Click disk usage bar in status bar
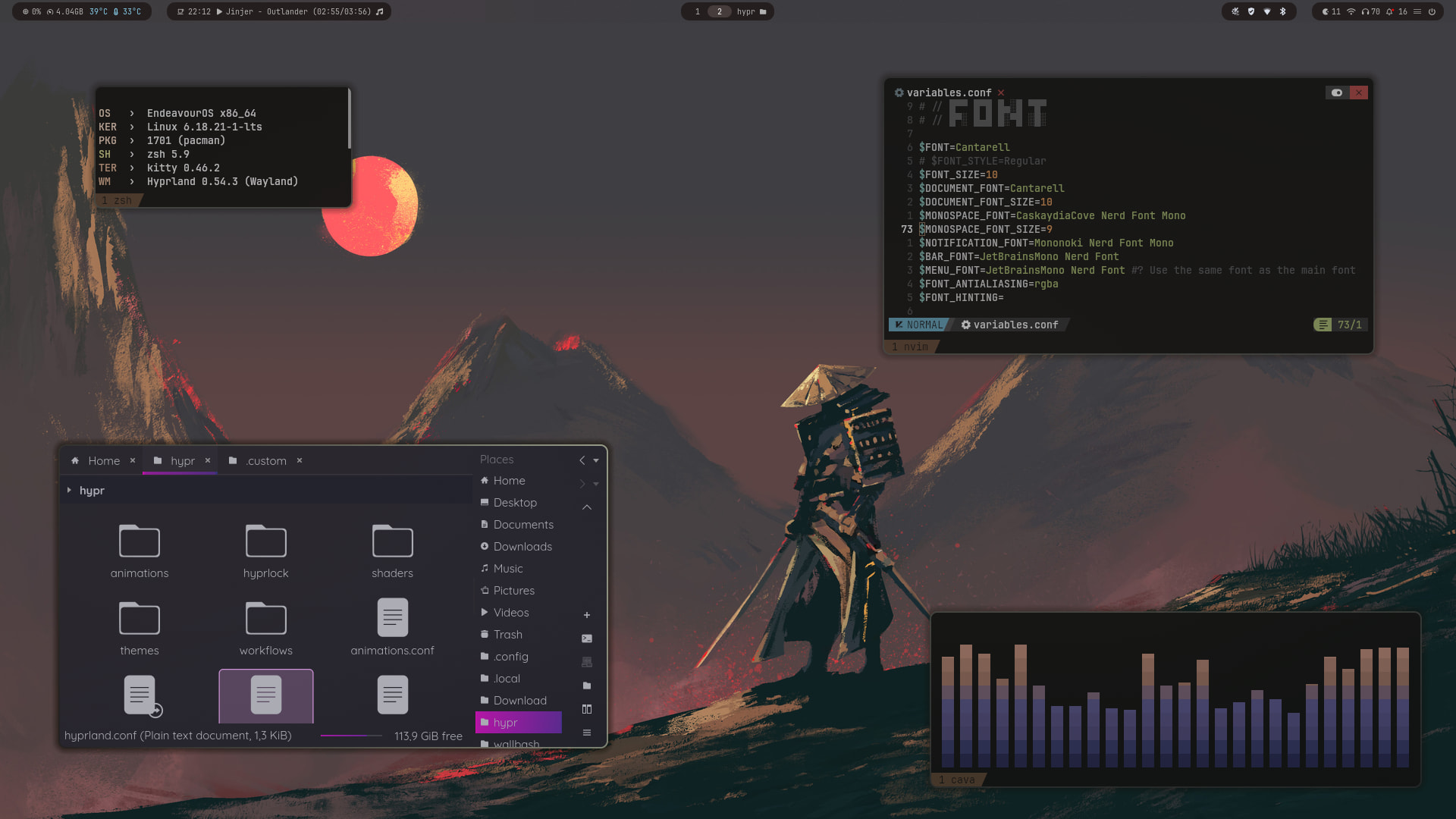 point(351,736)
